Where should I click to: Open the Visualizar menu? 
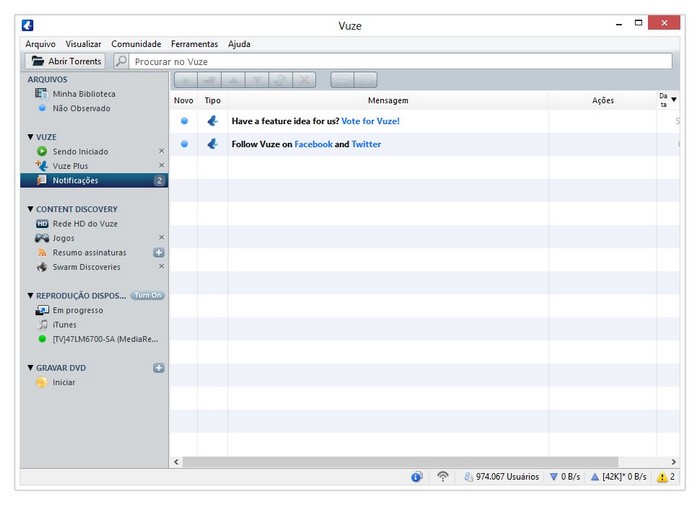click(83, 44)
